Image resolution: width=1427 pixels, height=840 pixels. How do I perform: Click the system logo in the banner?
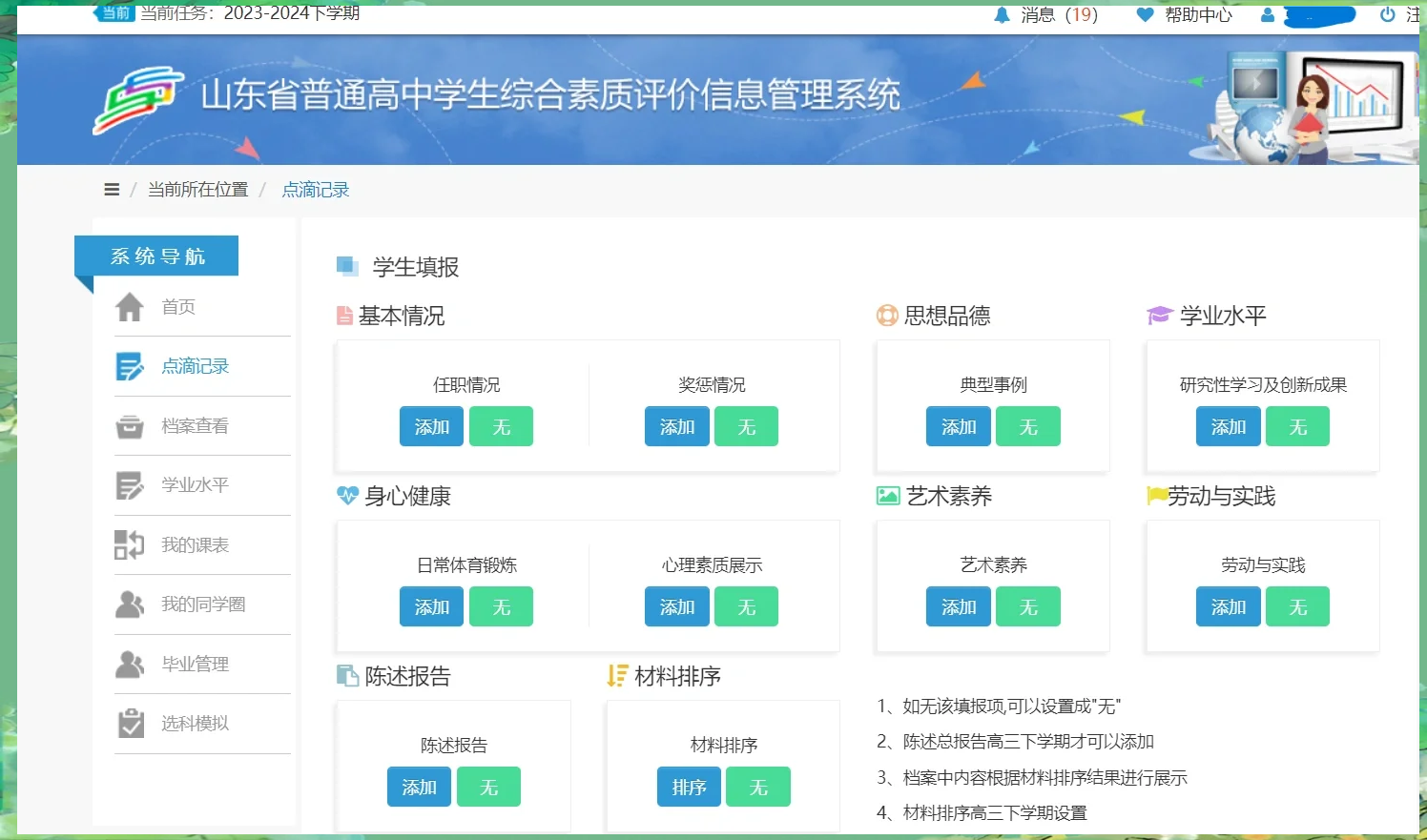point(137,99)
